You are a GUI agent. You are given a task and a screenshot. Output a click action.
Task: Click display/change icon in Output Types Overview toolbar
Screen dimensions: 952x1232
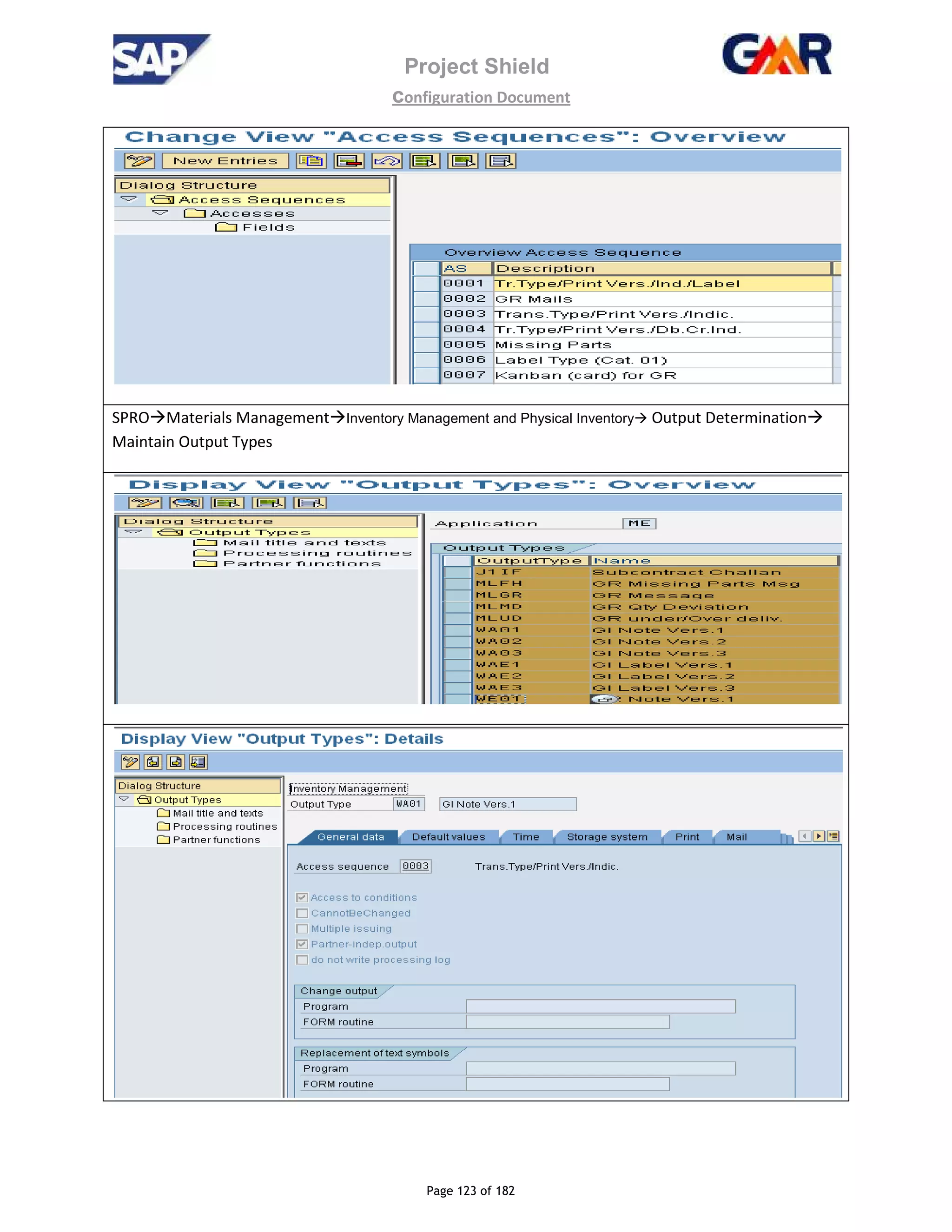145,503
